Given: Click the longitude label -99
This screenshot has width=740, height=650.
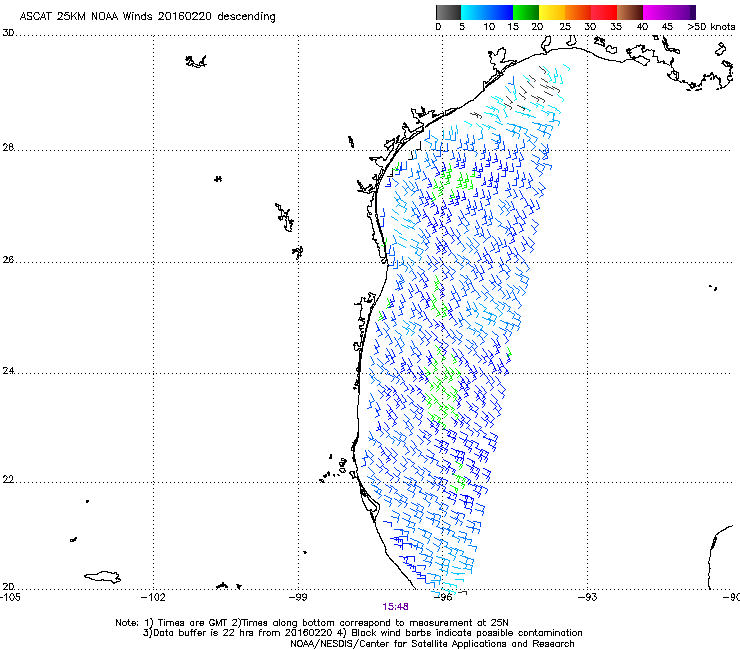Looking at the screenshot, I should pos(298,597).
